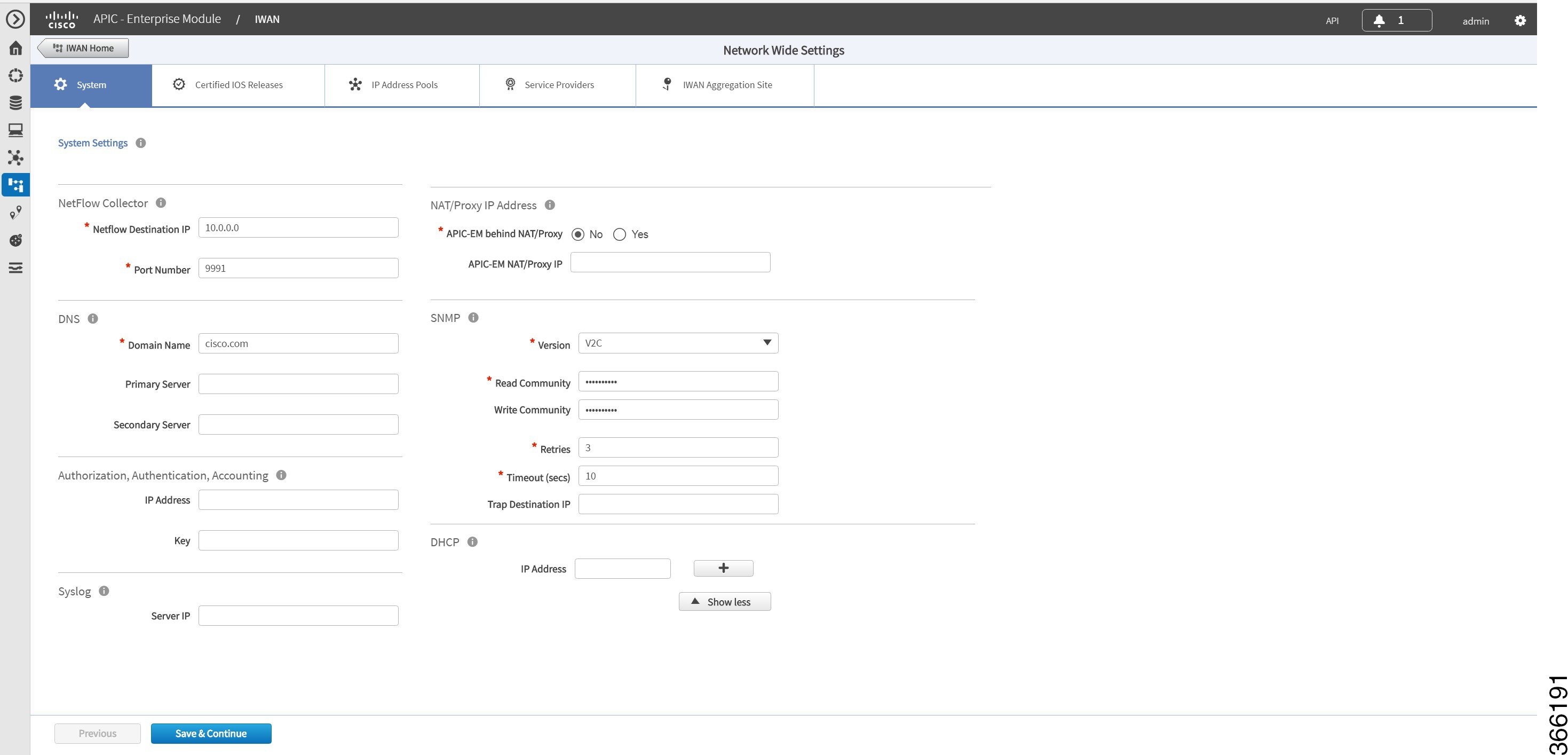The image size is (1568, 755).
Task: Switch to the System tab
Action: 91,85
